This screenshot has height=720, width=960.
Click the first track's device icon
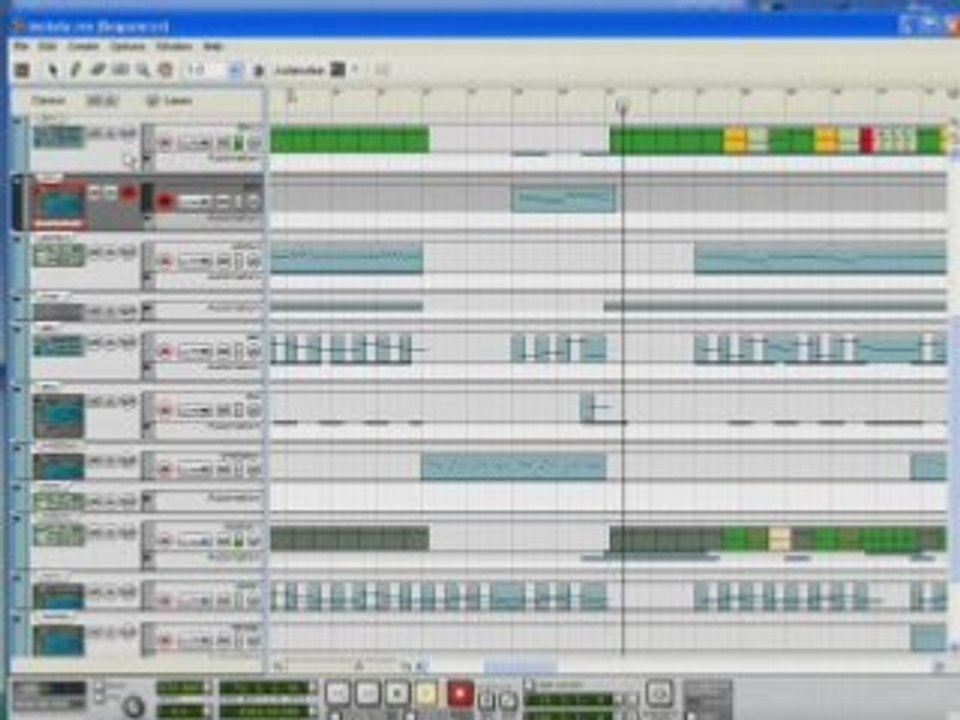coord(59,137)
